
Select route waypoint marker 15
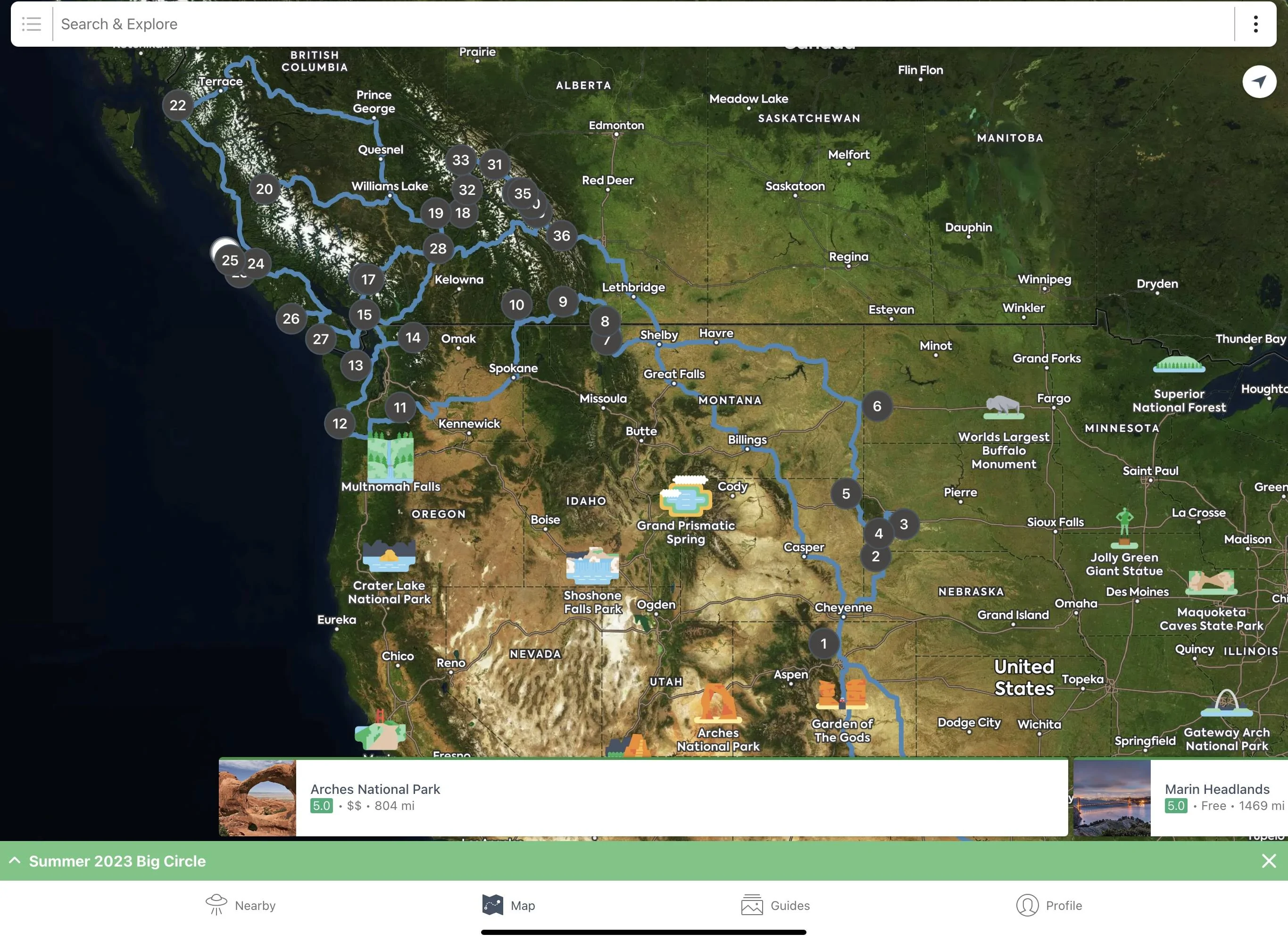(x=365, y=315)
